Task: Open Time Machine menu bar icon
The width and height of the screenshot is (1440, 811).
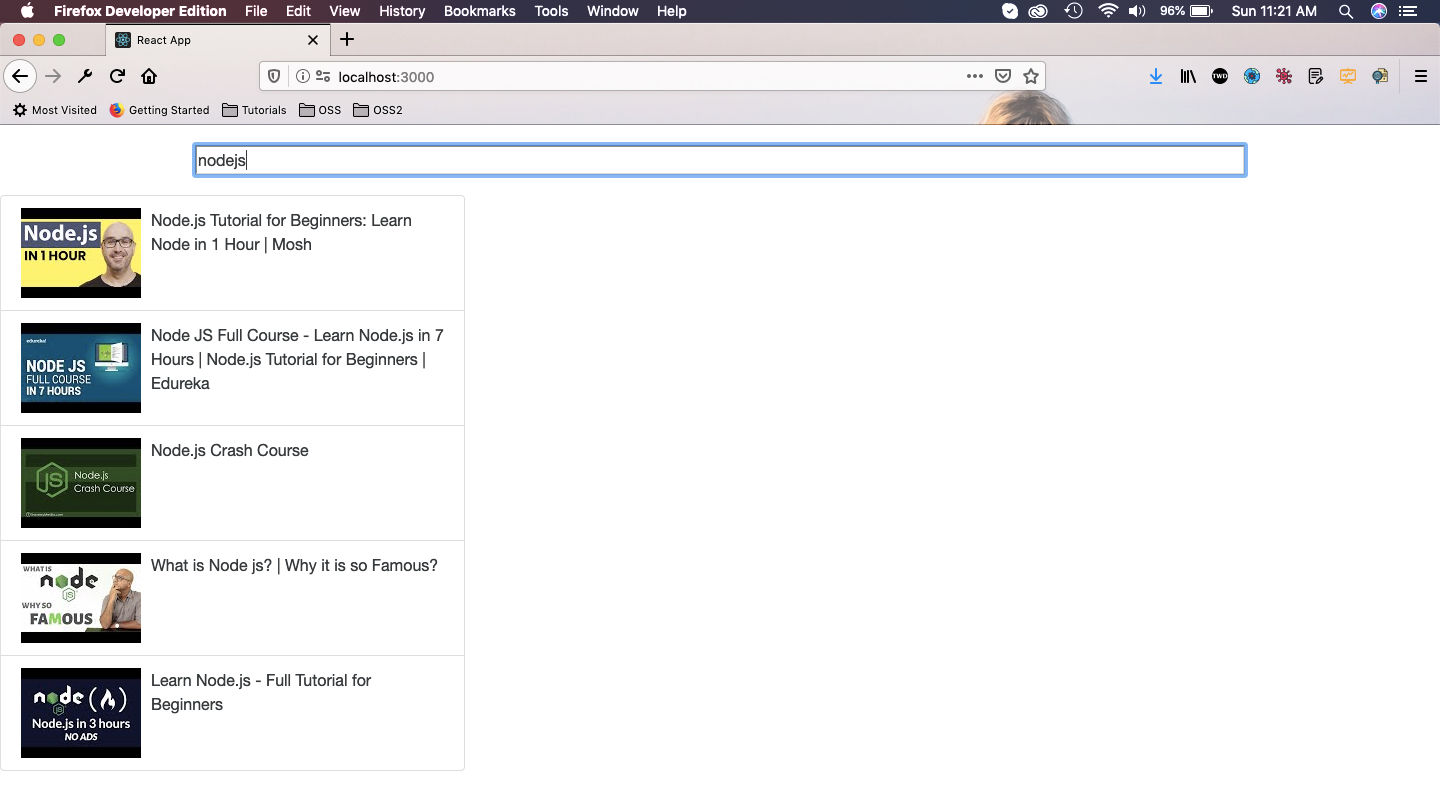Action: pyautogui.click(x=1073, y=11)
